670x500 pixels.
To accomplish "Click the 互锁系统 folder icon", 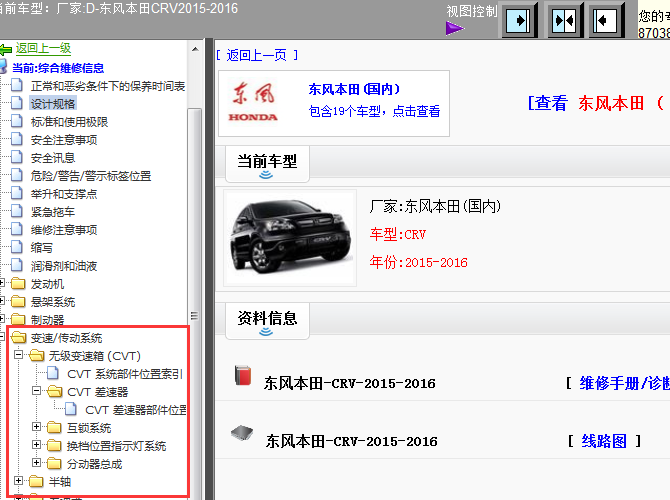I will coord(54,427).
